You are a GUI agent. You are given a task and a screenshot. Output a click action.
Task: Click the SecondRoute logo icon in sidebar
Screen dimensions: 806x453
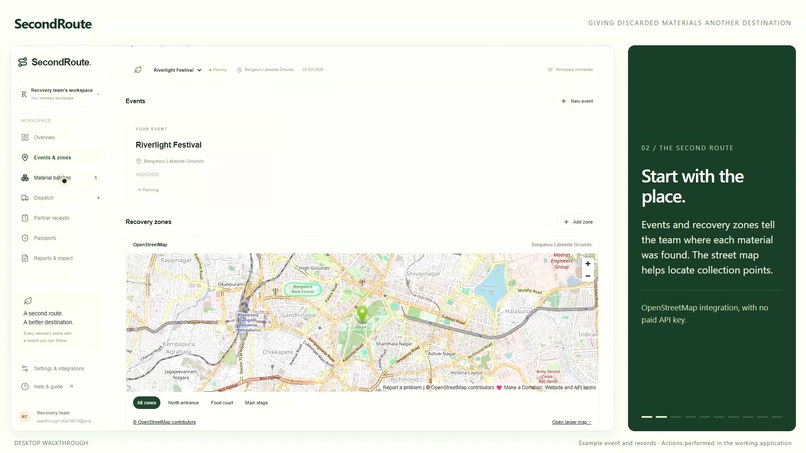[x=23, y=62]
